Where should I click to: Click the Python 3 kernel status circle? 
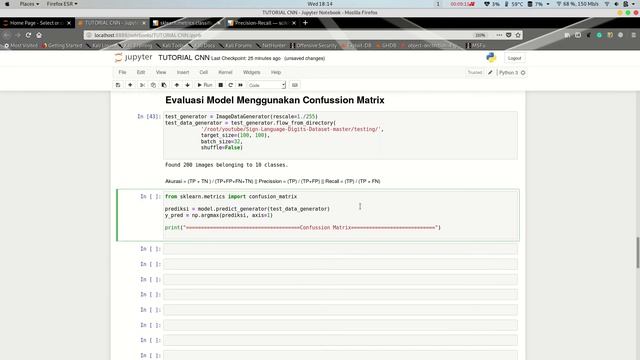(x=523, y=73)
